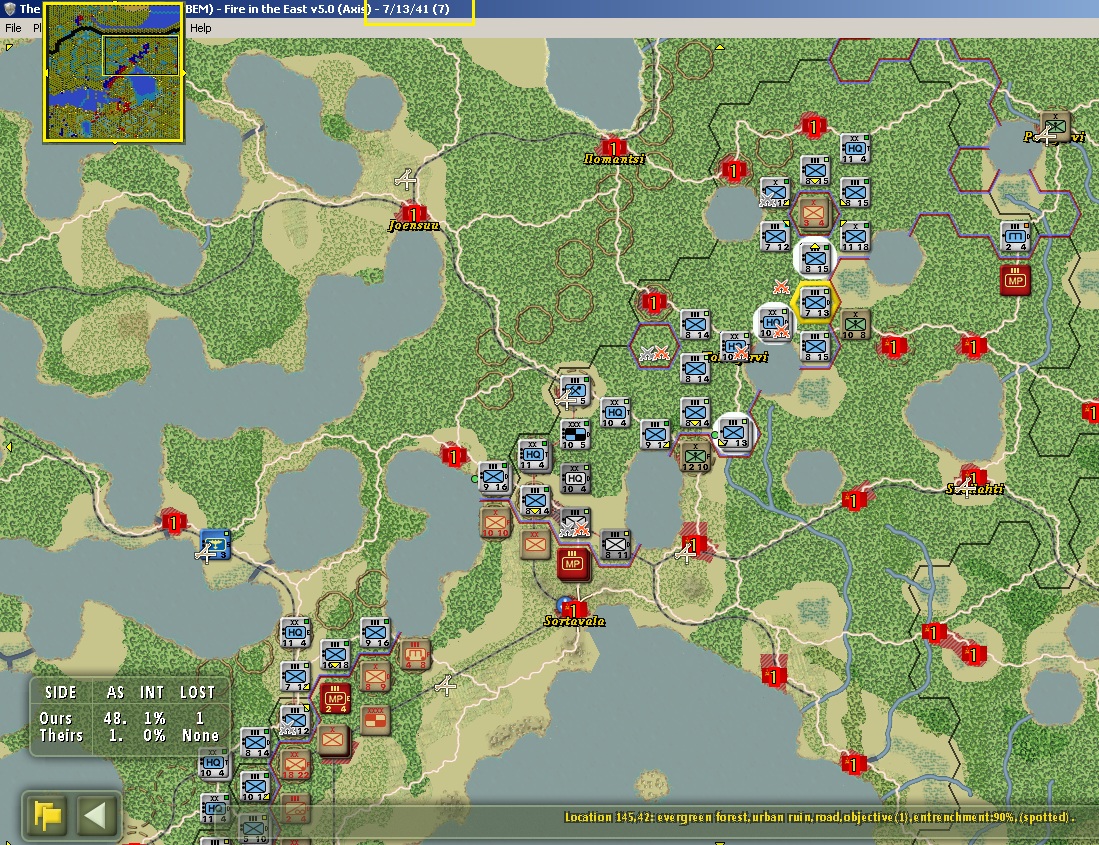1099x845 pixels.
Task: Select the Soviet 18 22 division counter
Action: click(x=295, y=764)
